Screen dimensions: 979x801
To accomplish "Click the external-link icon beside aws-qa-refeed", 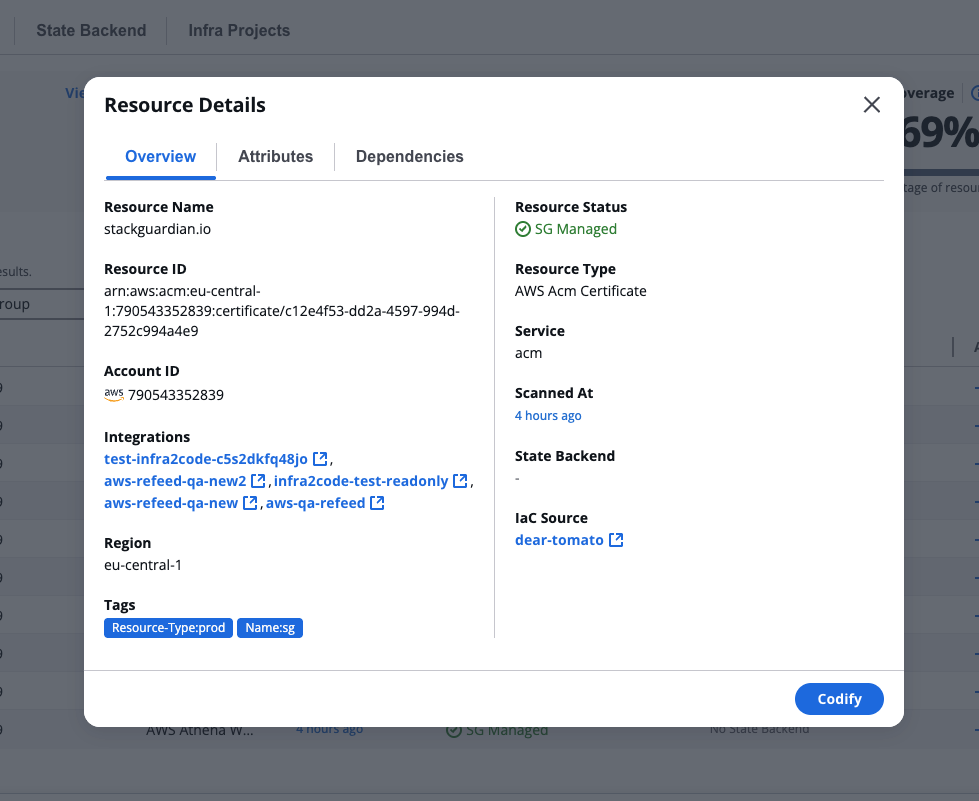I will [377, 503].
